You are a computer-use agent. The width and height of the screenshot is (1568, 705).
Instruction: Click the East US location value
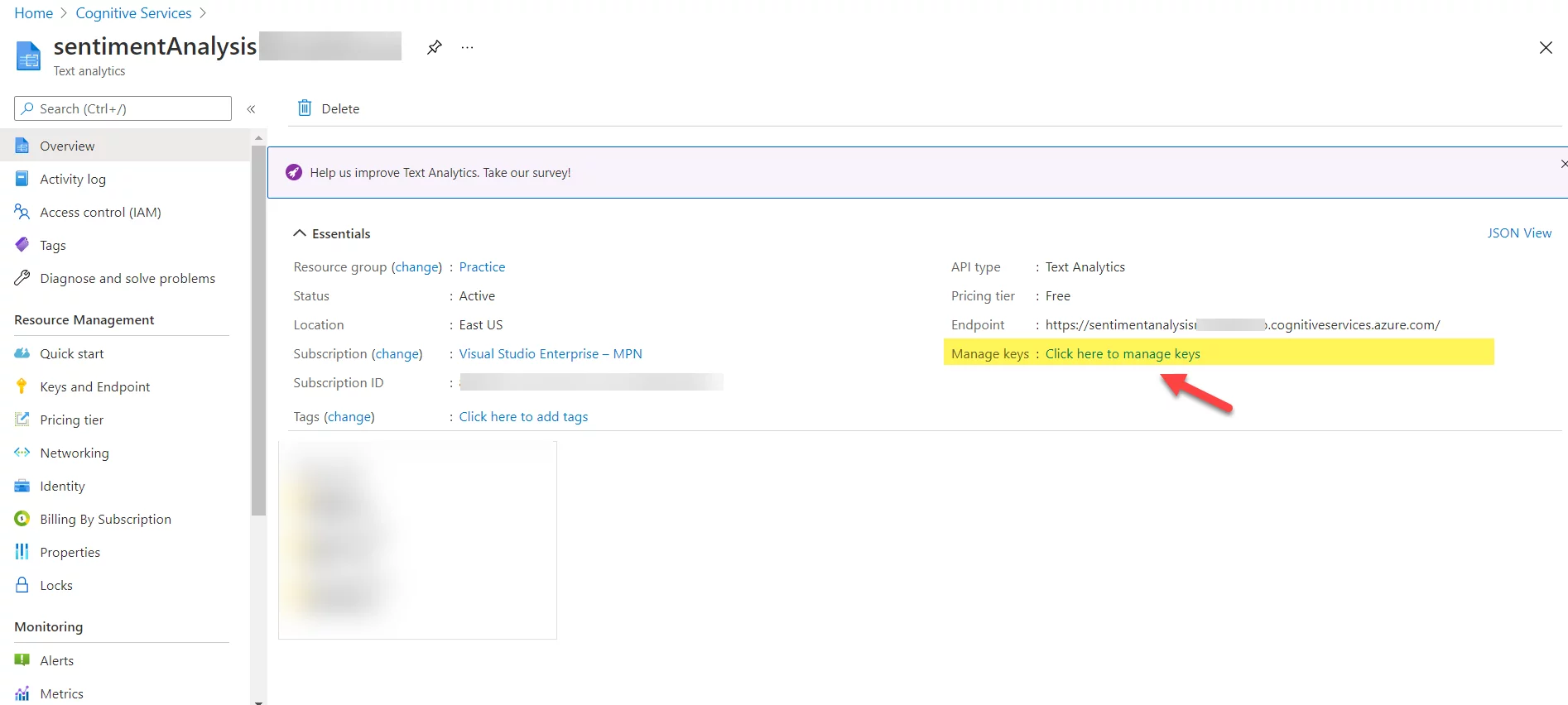pyautogui.click(x=481, y=324)
